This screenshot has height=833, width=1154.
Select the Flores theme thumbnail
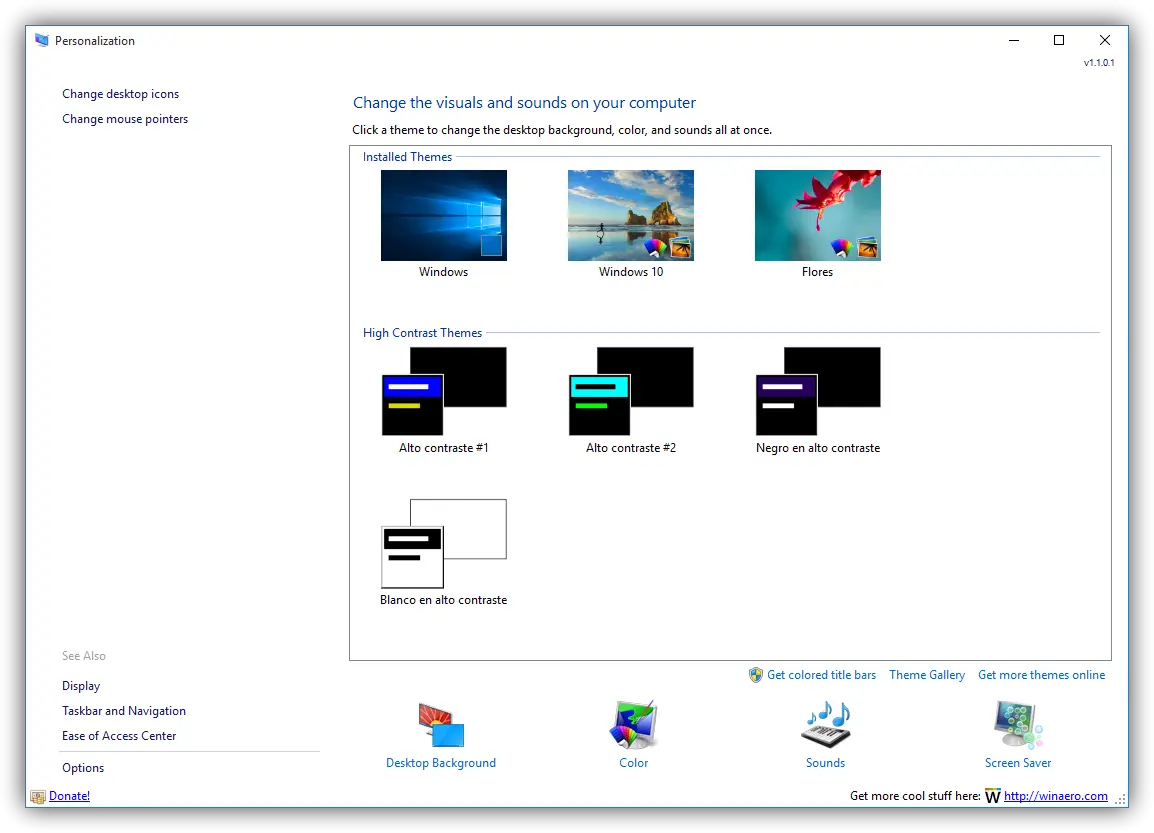pyautogui.click(x=818, y=216)
